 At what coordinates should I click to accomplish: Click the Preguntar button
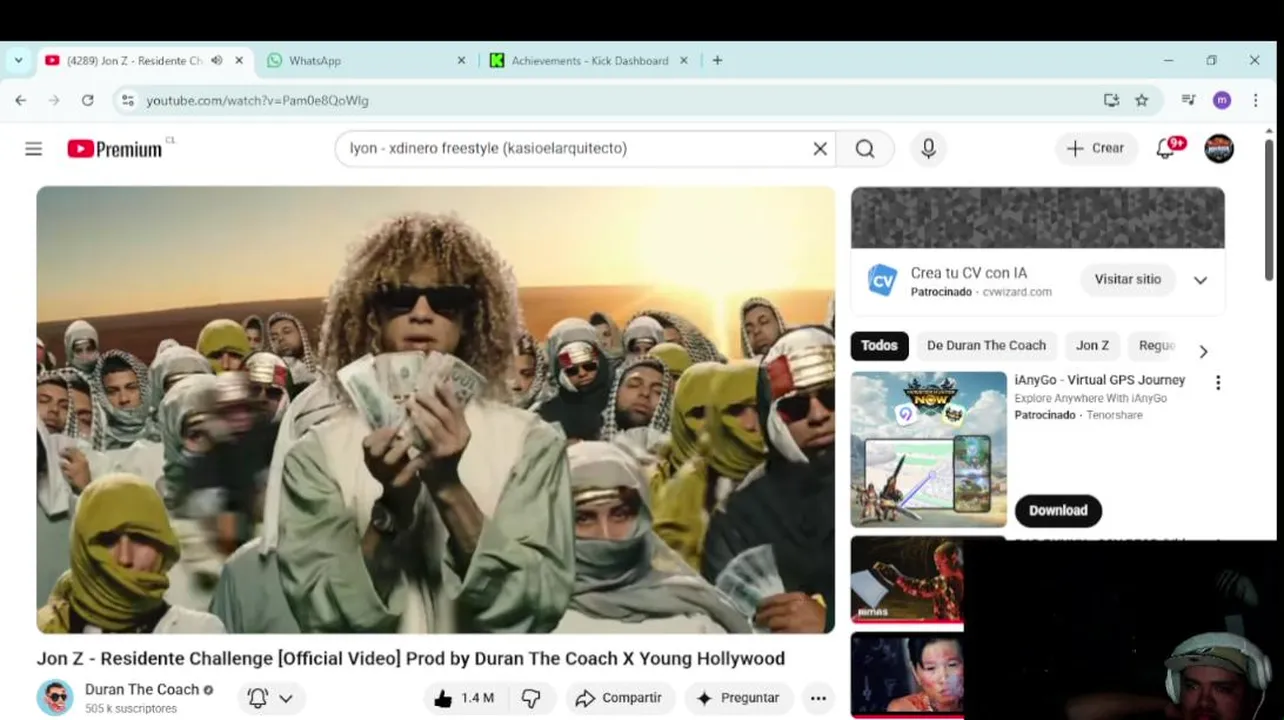point(738,698)
